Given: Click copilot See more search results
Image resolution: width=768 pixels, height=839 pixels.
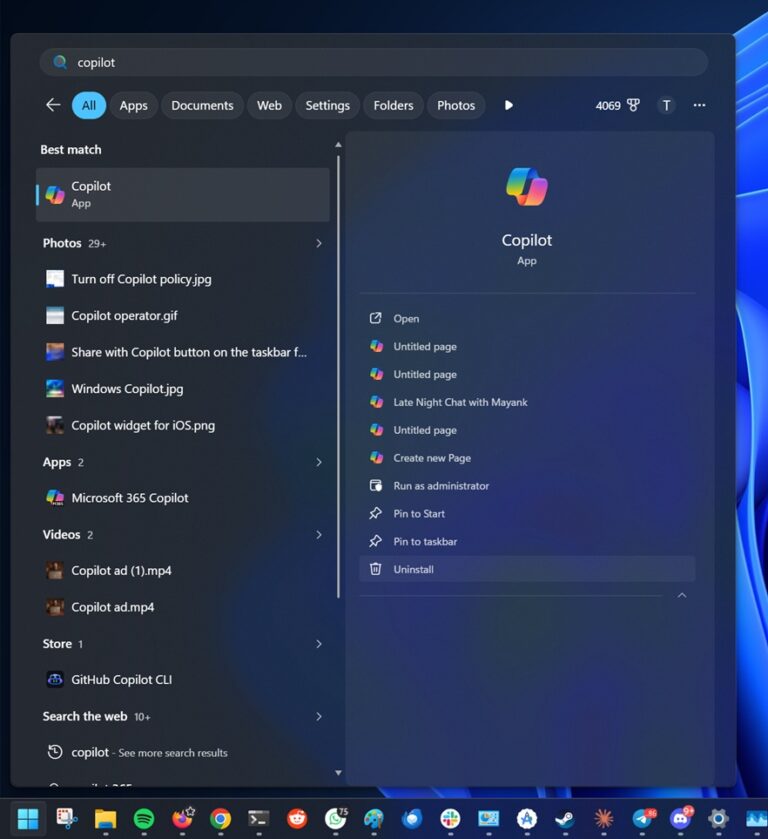Looking at the screenshot, I should (x=183, y=752).
